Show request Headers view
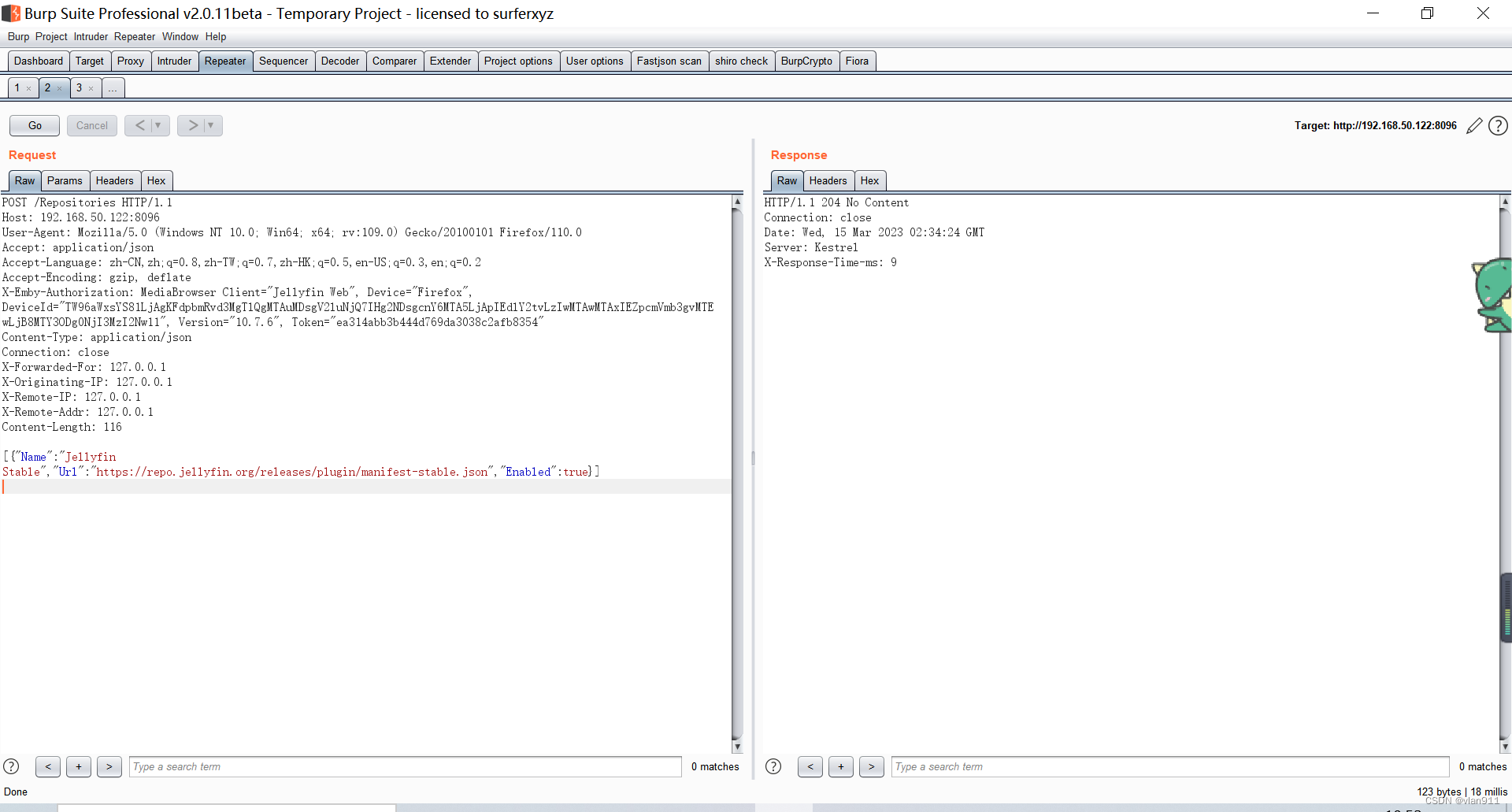Image resolution: width=1512 pixels, height=812 pixels. pos(115,181)
